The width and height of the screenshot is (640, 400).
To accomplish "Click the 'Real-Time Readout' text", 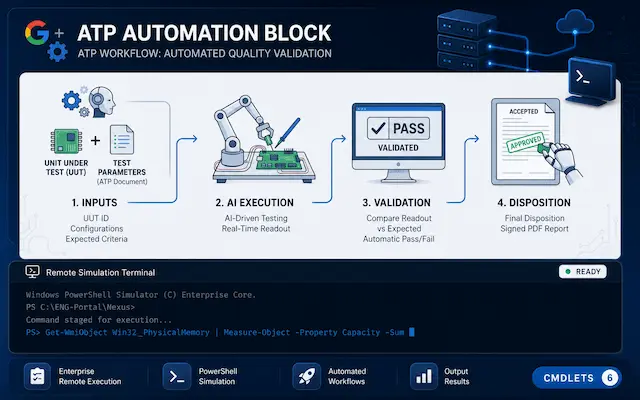I will click(256, 229).
